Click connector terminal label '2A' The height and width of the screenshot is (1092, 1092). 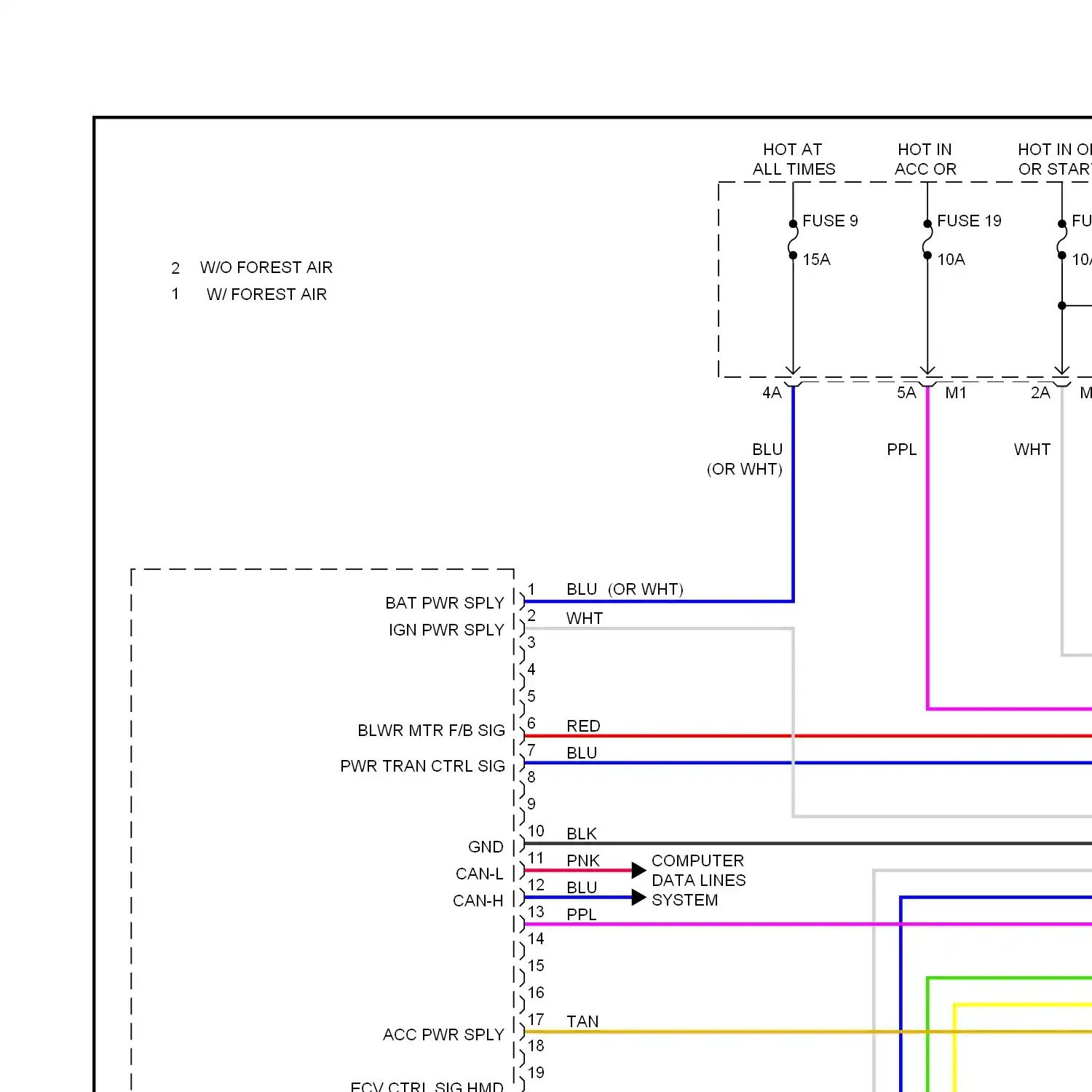(x=1040, y=392)
